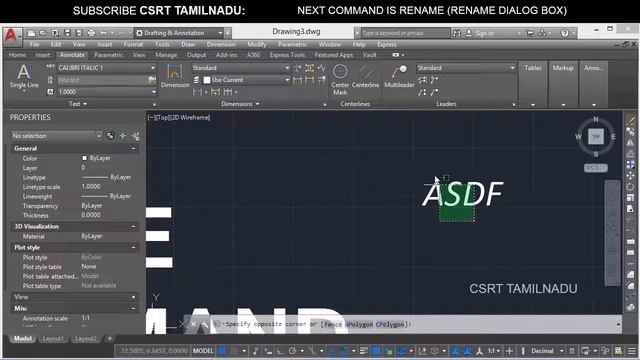Image resolution: width=640 pixels, height=360 pixels.
Task: Collapse the 3D Visualization section
Action: pyautogui.click(x=133, y=227)
